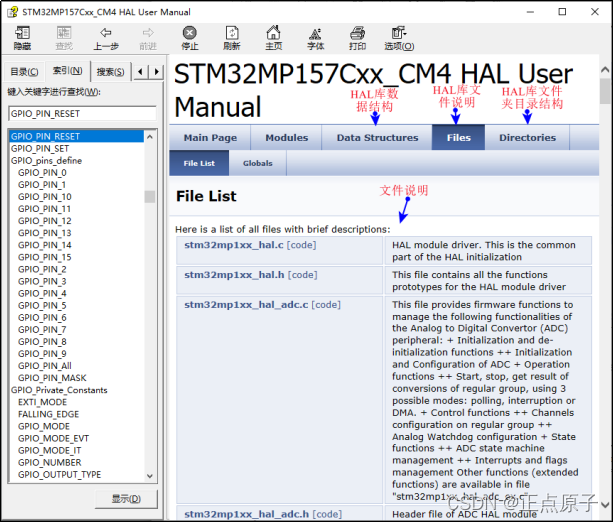Click the Locate (查找) toolbar icon
This screenshot has height=523, width=613.
[x=64, y=38]
